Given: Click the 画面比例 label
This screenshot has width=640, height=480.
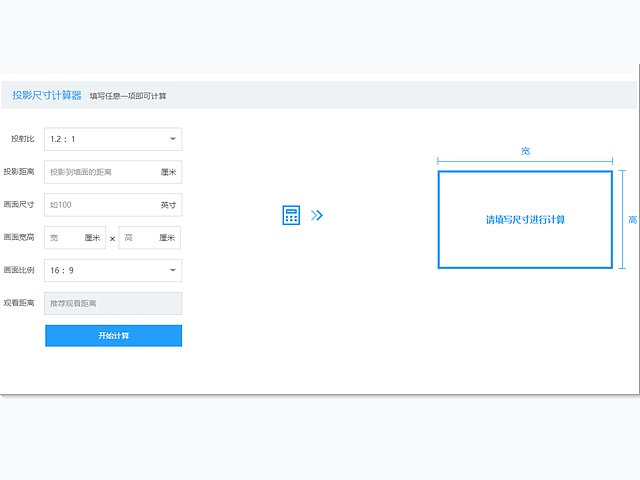Looking at the screenshot, I should tap(19, 270).
